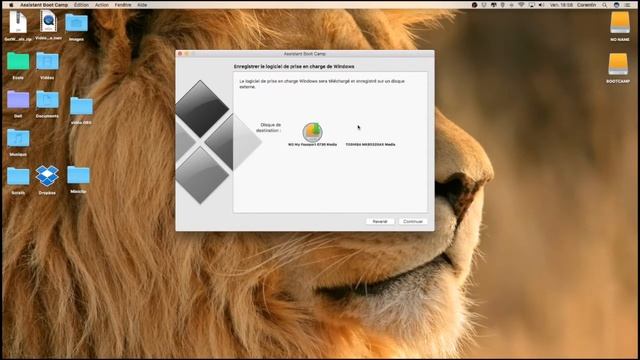The image size is (640, 360).
Task: Open the Aide menu
Action: (x=142, y=5)
